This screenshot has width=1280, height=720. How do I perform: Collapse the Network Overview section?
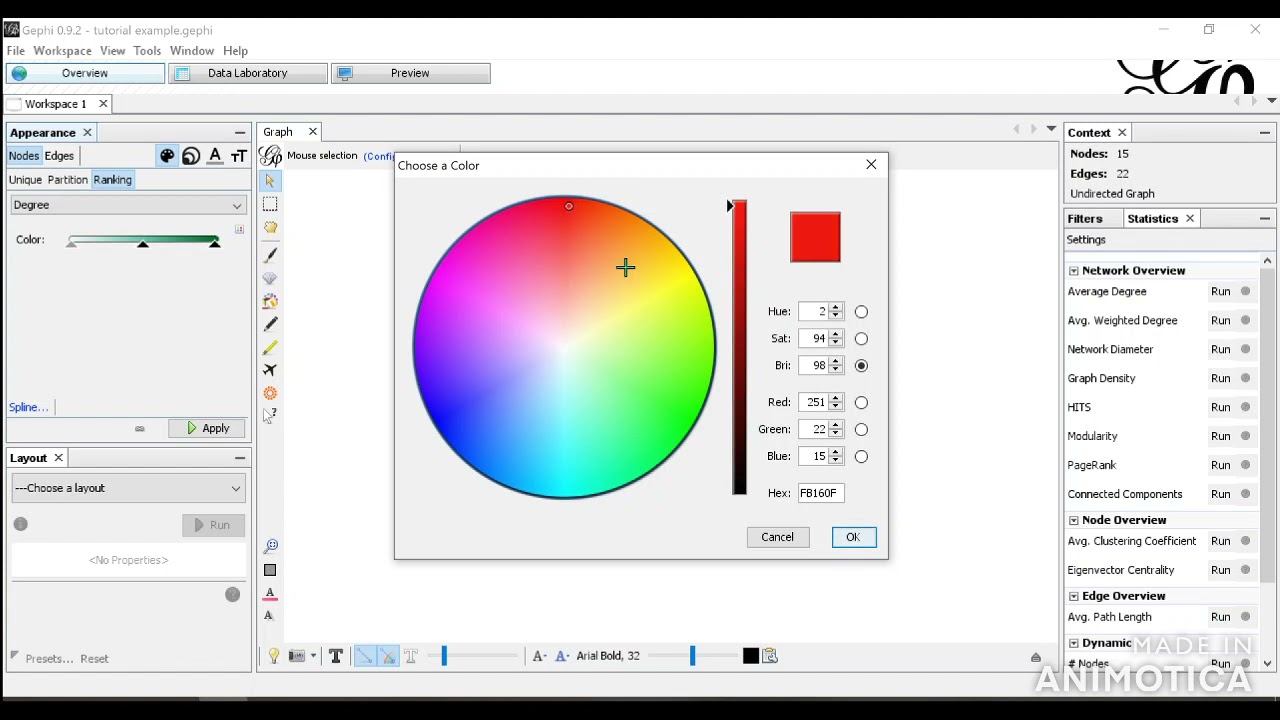pos(1074,271)
